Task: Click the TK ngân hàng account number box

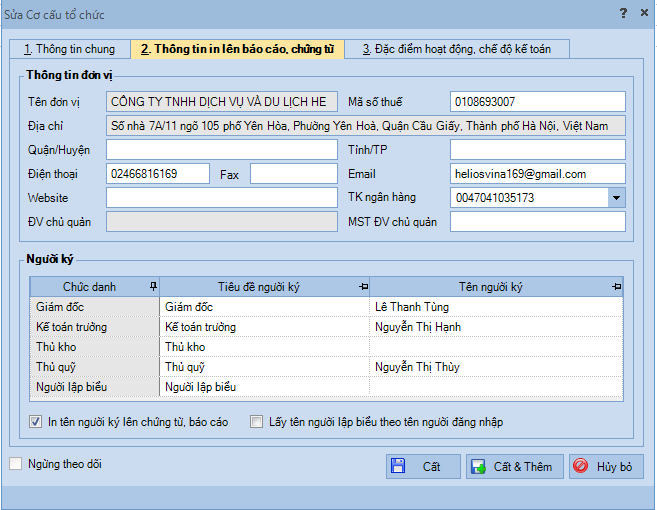Action: point(529,198)
